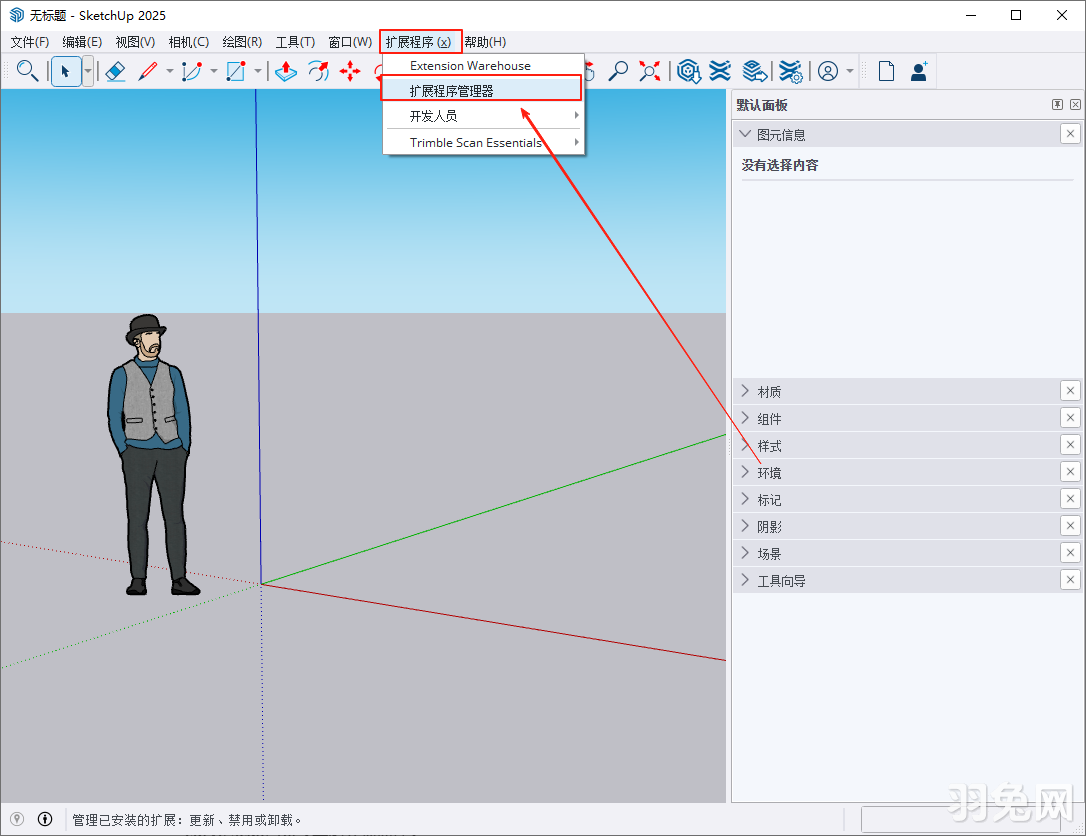Open the account icon dropdown
Screen dimensions: 1086x836
click(x=848, y=71)
